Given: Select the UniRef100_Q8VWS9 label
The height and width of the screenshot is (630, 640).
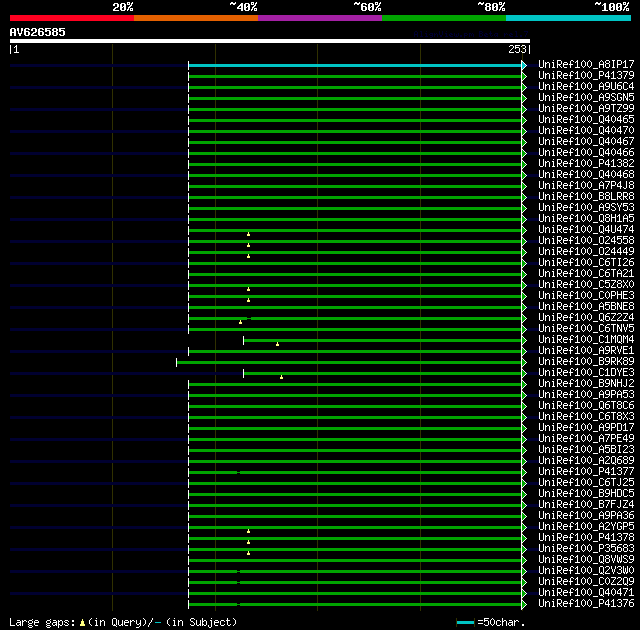Looking at the screenshot, I should (586, 559).
